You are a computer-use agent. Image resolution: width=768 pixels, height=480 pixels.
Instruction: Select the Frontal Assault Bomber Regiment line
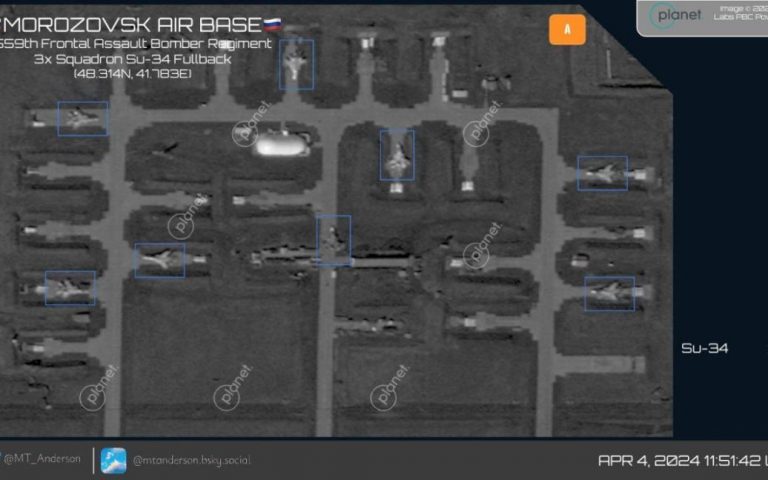click(x=135, y=44)
